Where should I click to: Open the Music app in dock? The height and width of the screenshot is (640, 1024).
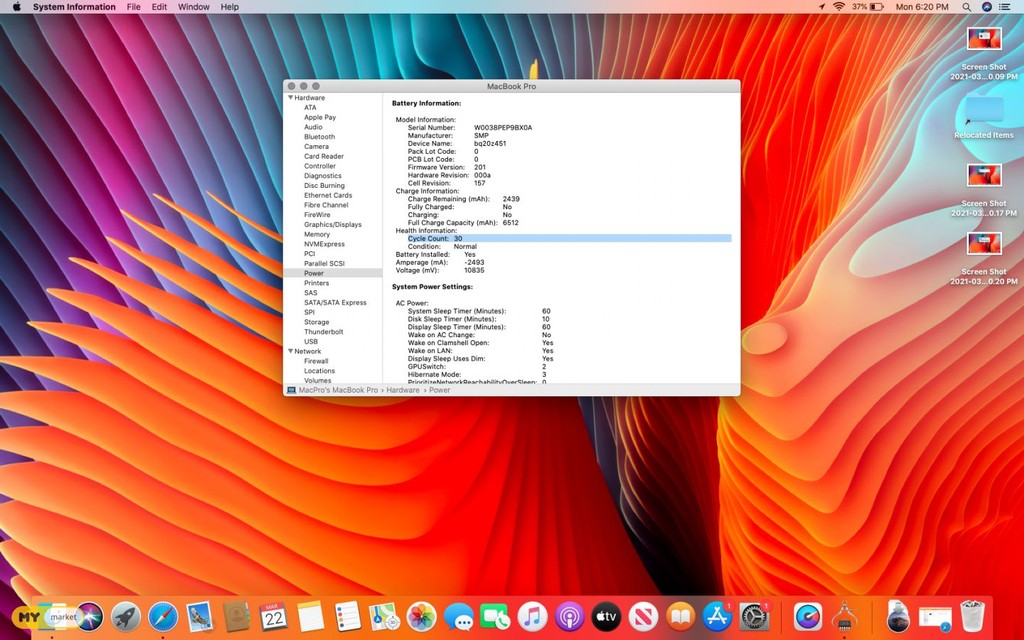pyautogui.click(x=532, y=616)
